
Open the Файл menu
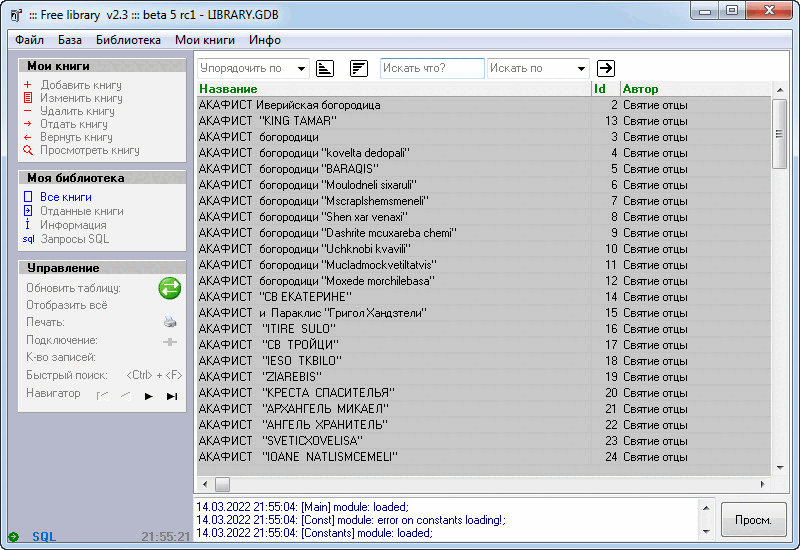click(29, 40)
